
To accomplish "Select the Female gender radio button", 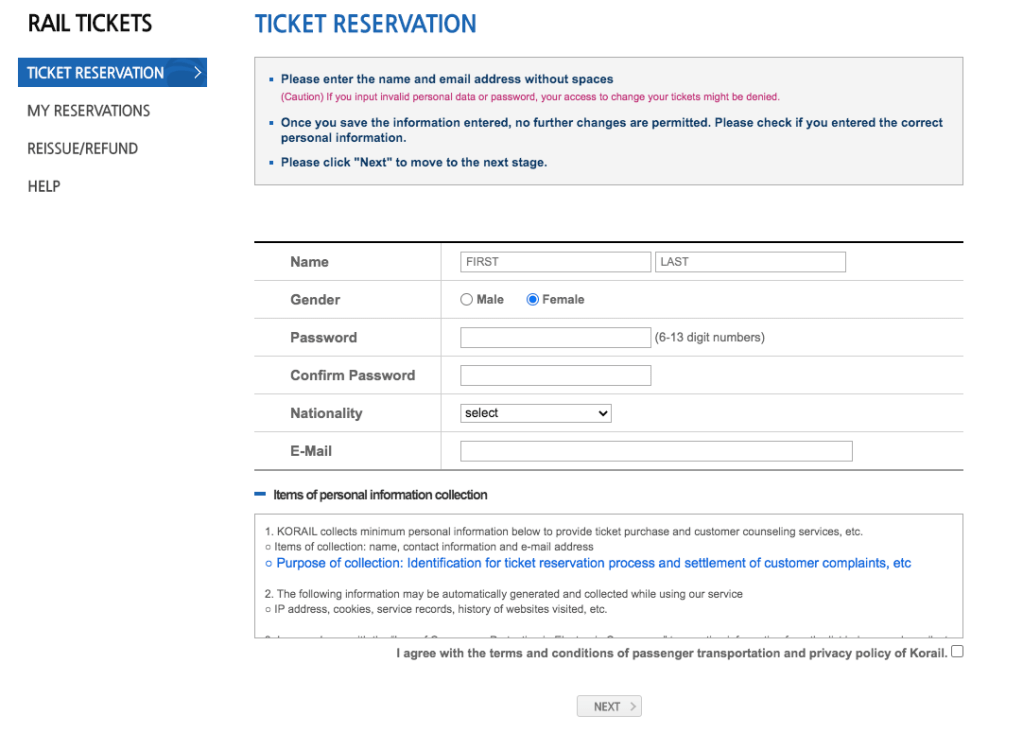I will click(533, 299).
